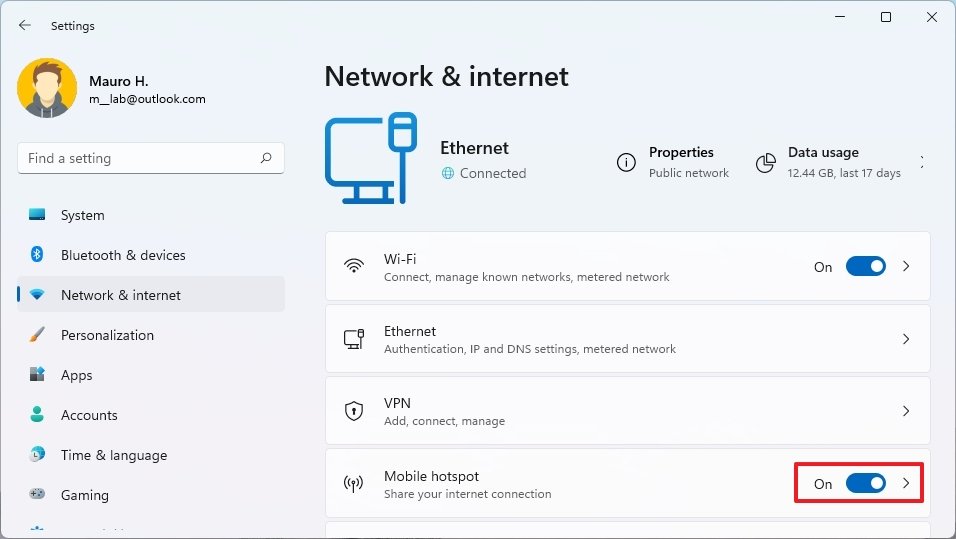The image size is (956, 539).
Task: Open Ethernet Properties link
Action: (x=681, y=153)
